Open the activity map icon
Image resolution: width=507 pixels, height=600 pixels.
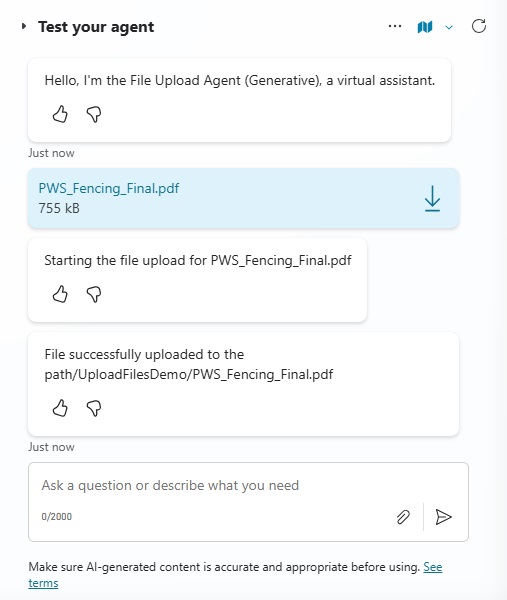click(x=425, y=27)
